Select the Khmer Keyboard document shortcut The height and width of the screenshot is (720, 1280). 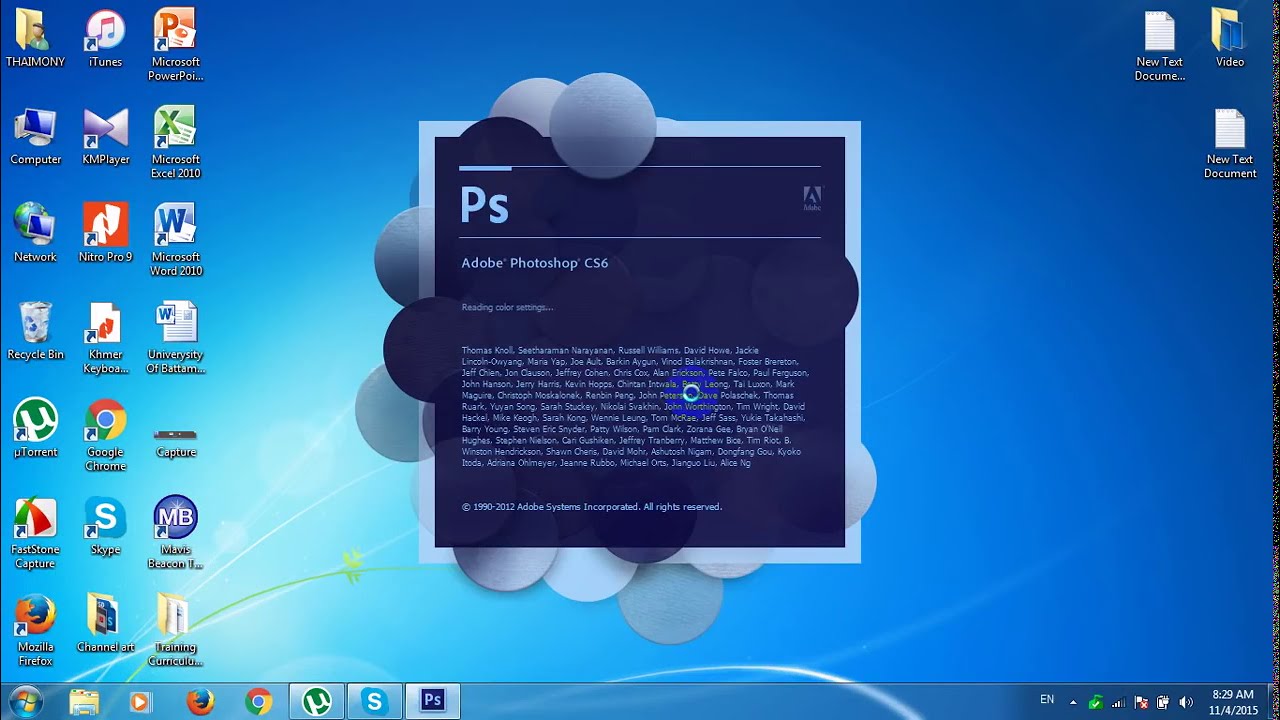point(105,339)
